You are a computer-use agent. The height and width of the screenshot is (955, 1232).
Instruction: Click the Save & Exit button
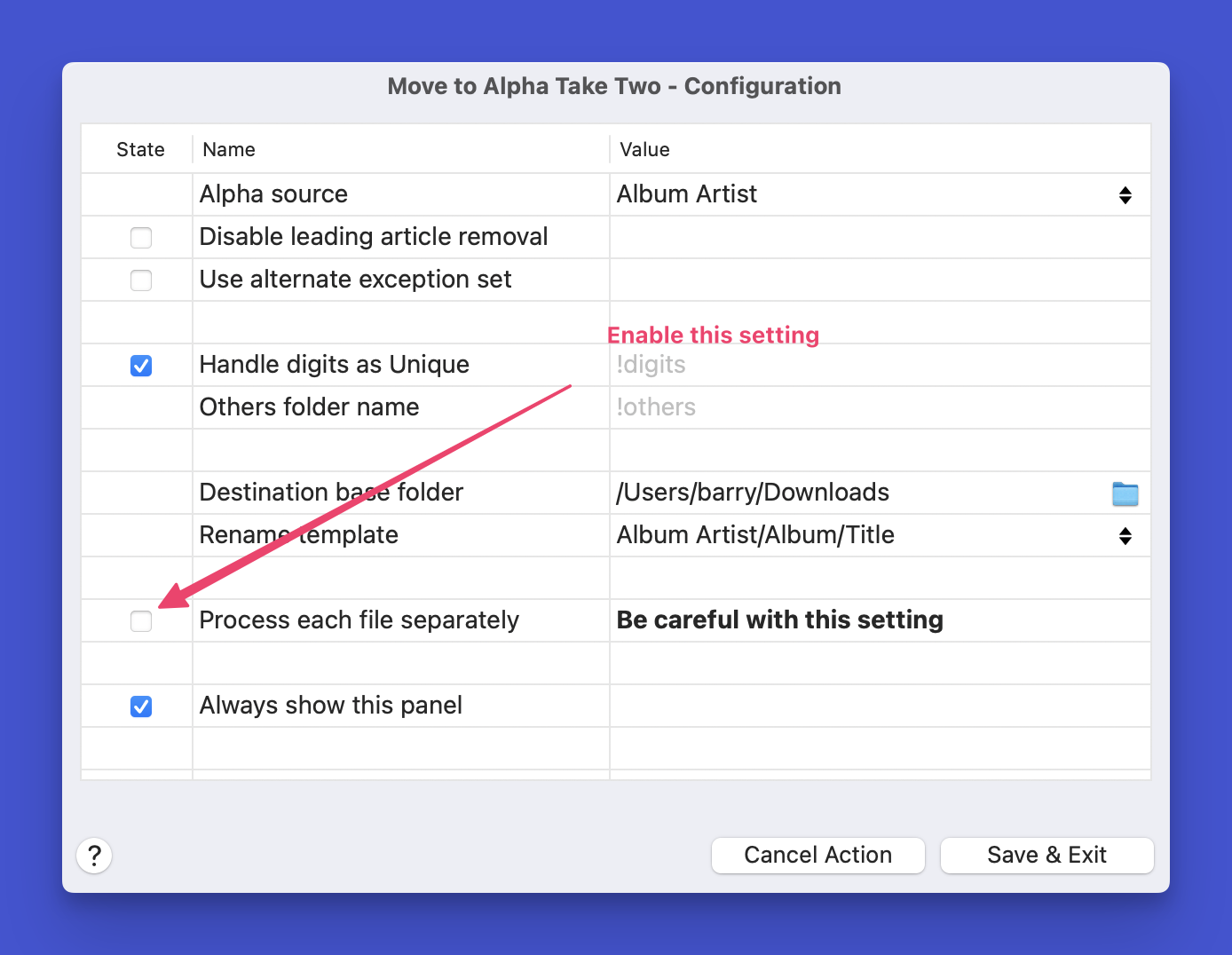click(1046, 856)
